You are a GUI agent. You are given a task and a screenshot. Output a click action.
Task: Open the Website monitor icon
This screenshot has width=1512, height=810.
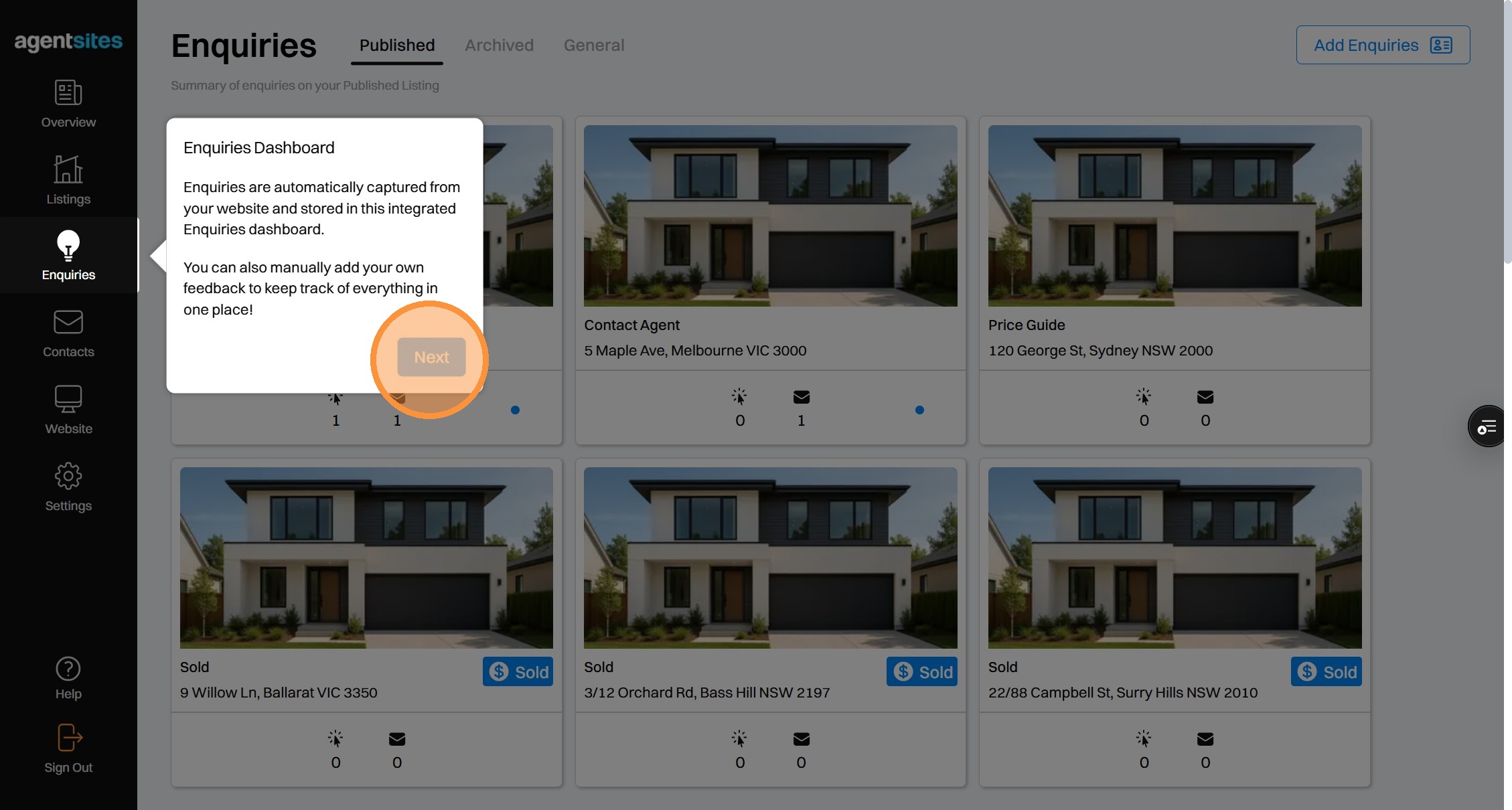[68, 400]
